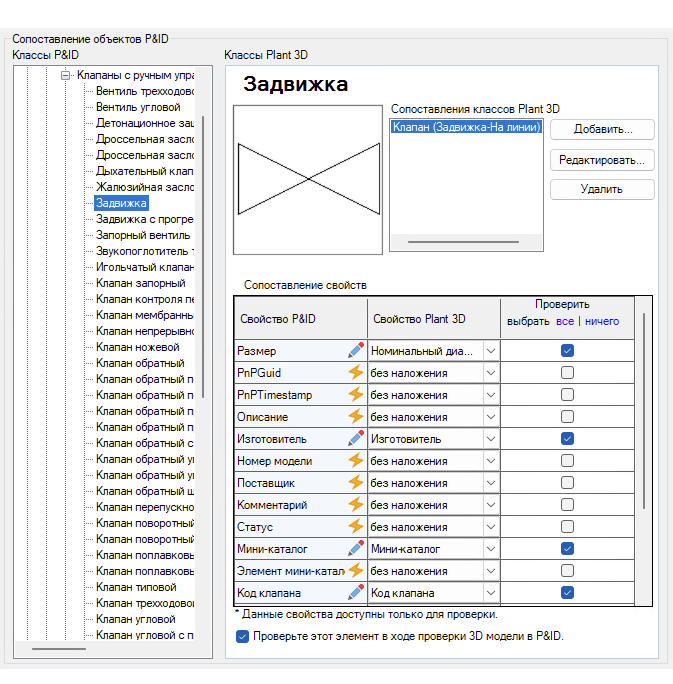Click lightning icon in PnPTimestamp row
This screenshot has width=673, height=684.
(356, 394)
